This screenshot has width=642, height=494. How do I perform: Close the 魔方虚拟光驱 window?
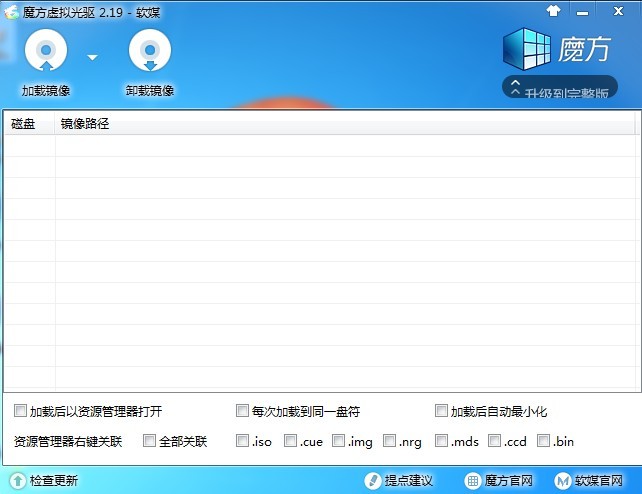618,11
